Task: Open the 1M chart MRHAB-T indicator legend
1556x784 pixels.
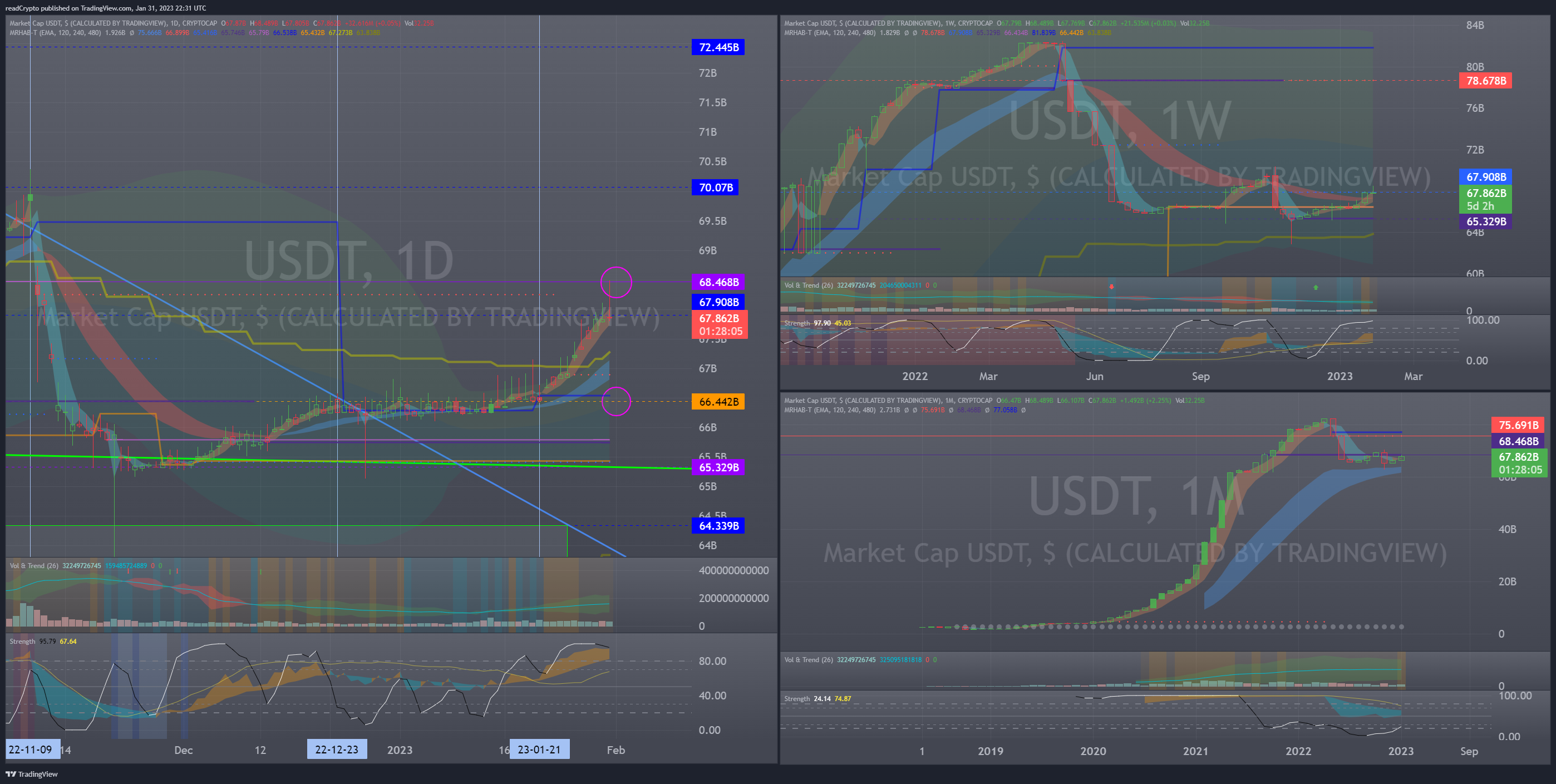Action: [x=829, y=410]
